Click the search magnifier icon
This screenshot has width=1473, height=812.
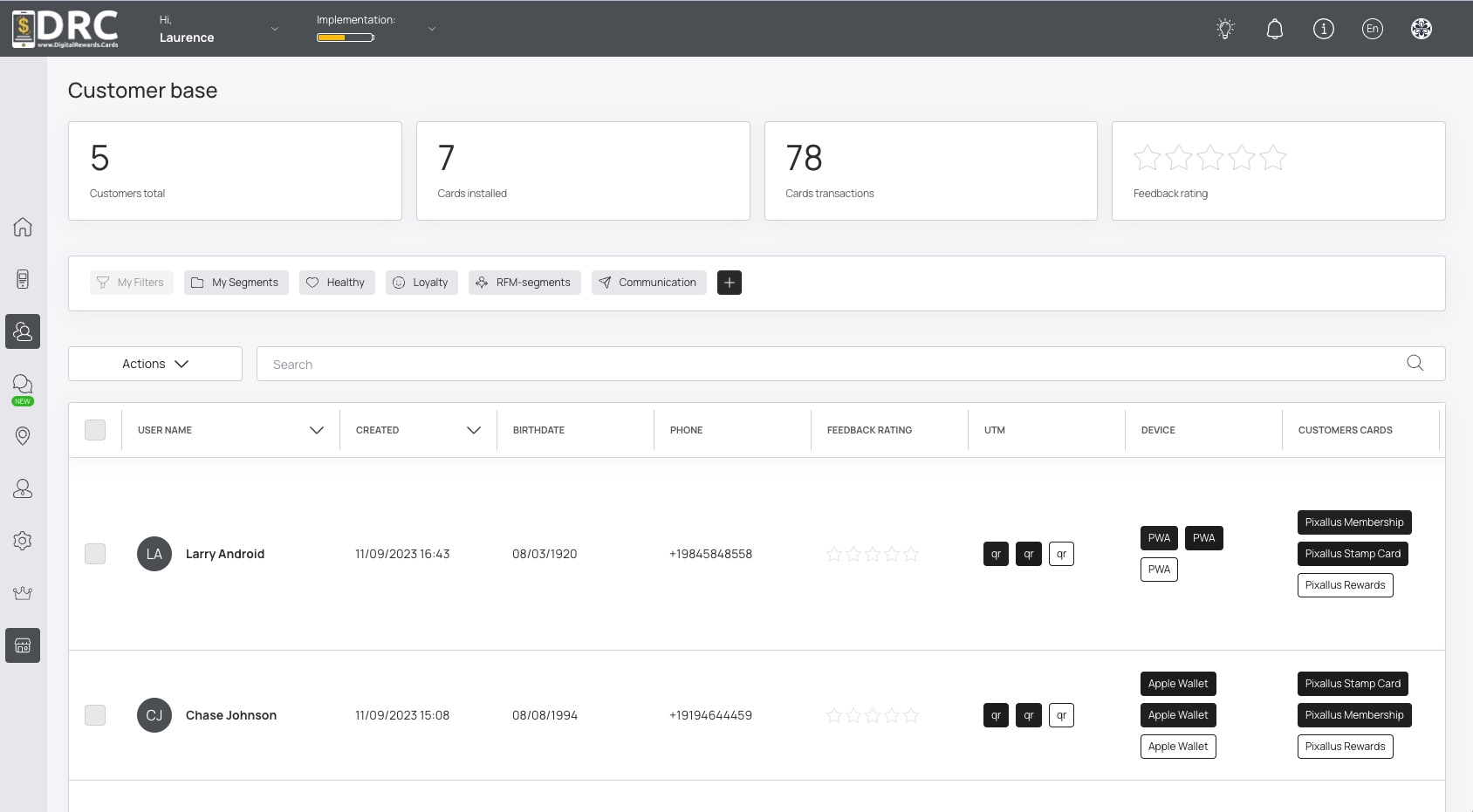(1415, 364)
